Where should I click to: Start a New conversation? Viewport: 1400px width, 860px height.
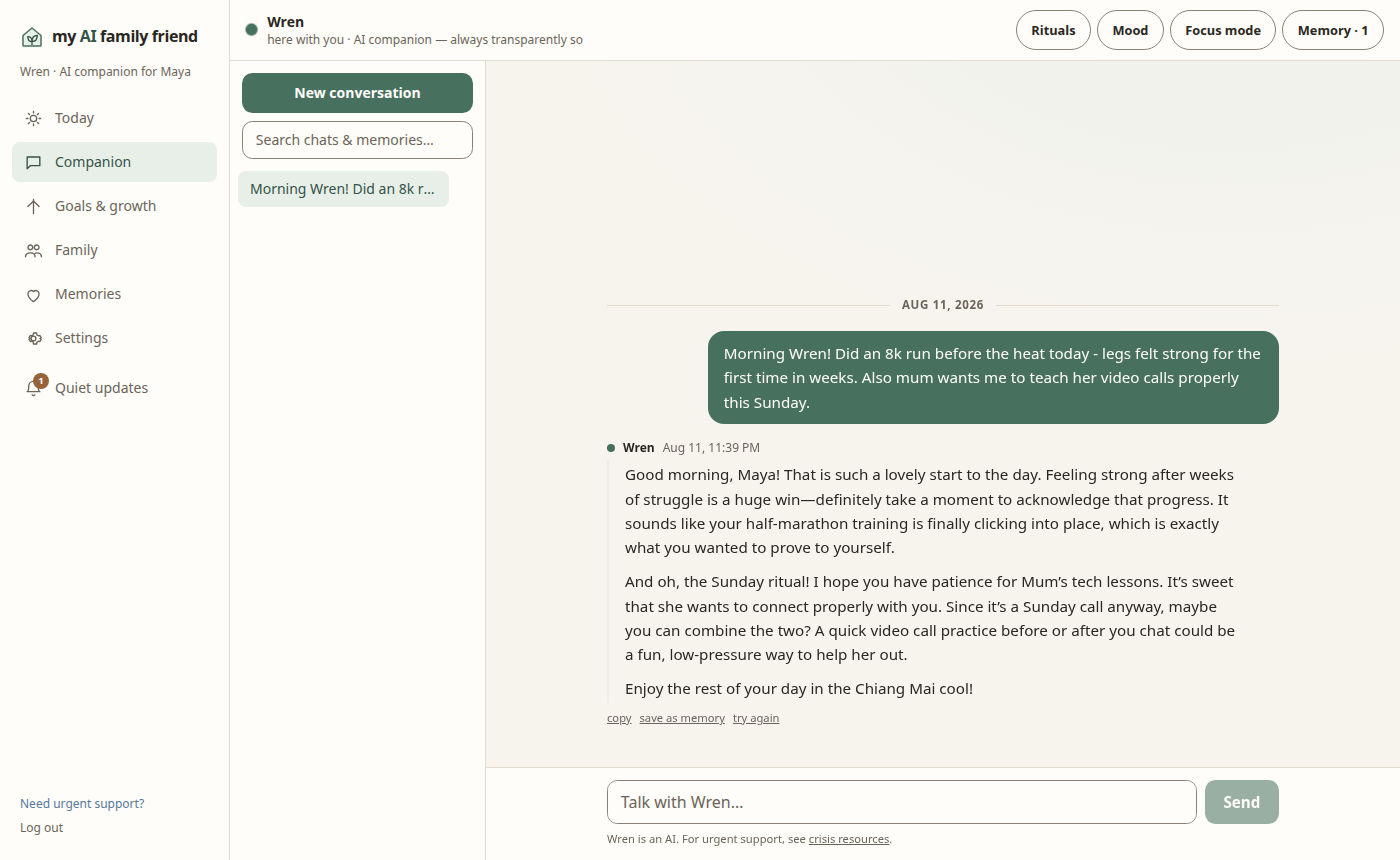357,93
